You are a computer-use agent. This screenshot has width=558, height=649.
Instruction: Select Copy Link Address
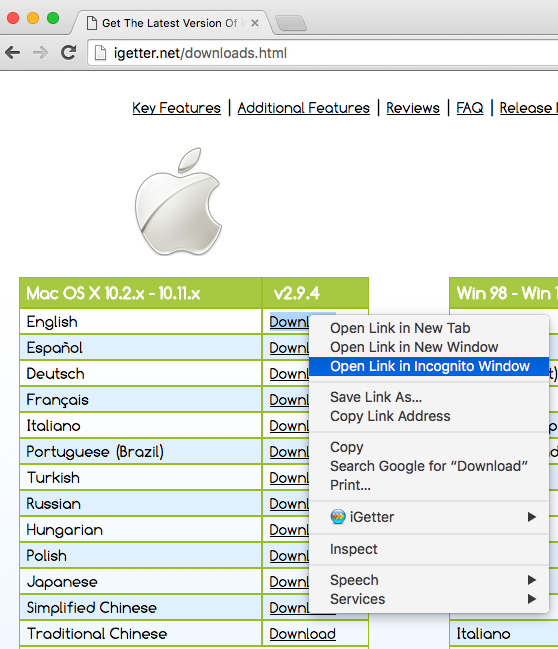429,416
